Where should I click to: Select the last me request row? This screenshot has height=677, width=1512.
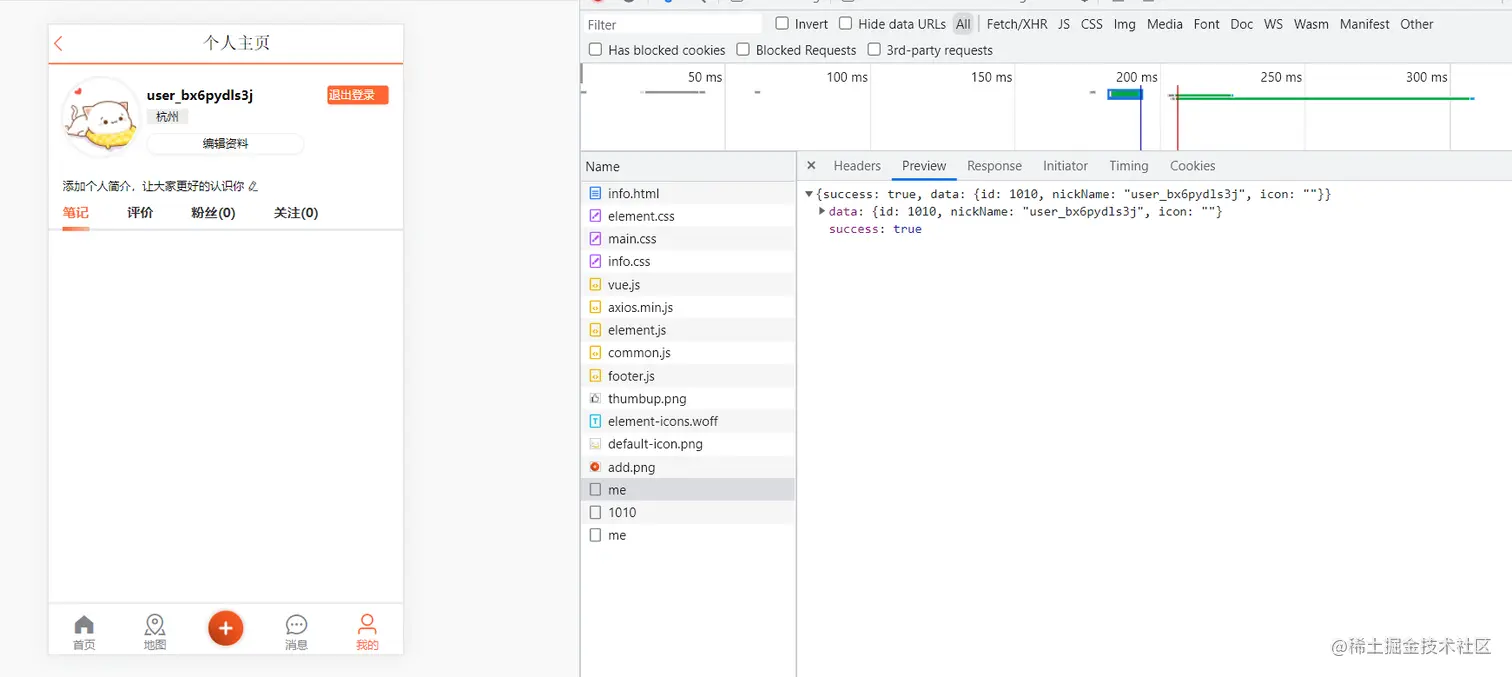[x=688, y=535]
